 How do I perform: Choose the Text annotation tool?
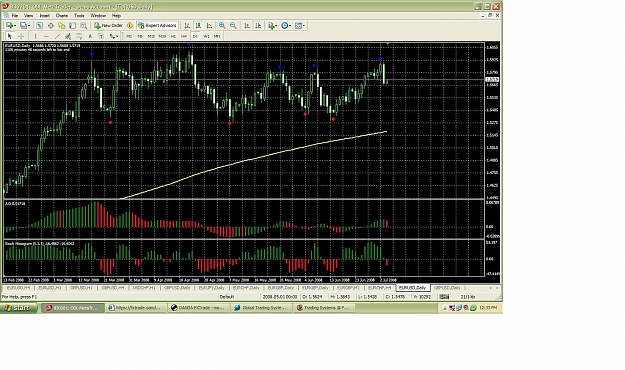[90, 36]
